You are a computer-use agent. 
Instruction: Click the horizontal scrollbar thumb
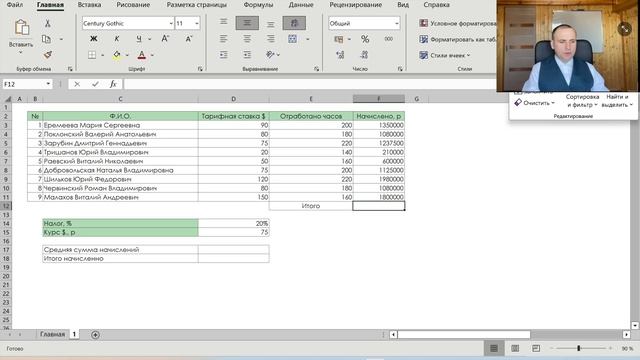pyautogui.click(x=464, y=335)
